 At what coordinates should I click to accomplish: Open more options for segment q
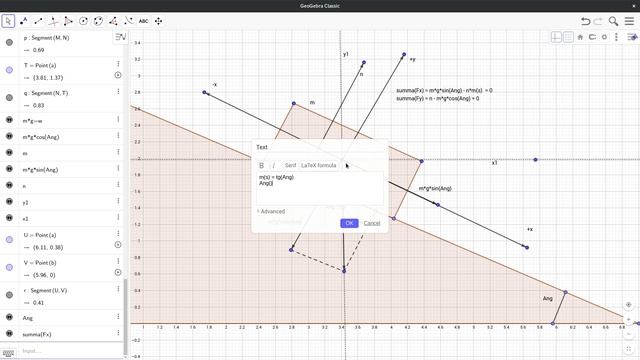[x=118, y=91]
